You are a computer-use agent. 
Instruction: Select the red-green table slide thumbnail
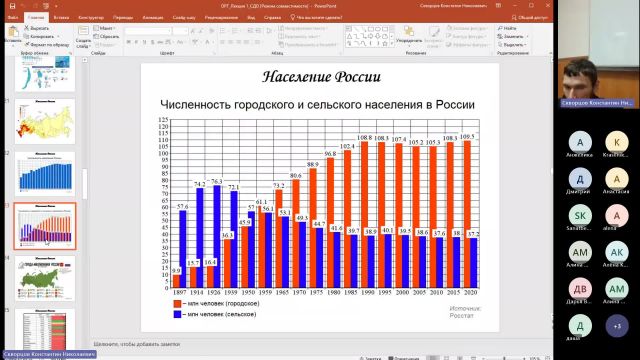coord(45,329)
